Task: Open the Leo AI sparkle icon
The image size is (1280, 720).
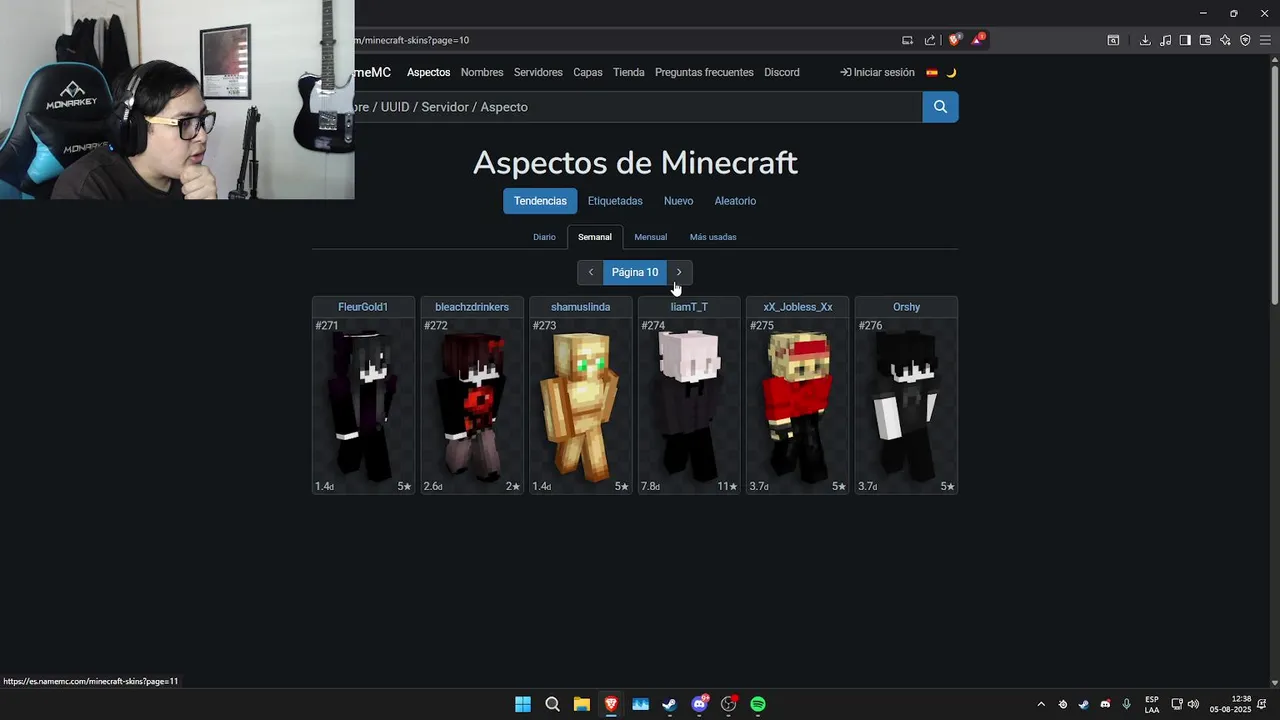Action: [1225, 40]
